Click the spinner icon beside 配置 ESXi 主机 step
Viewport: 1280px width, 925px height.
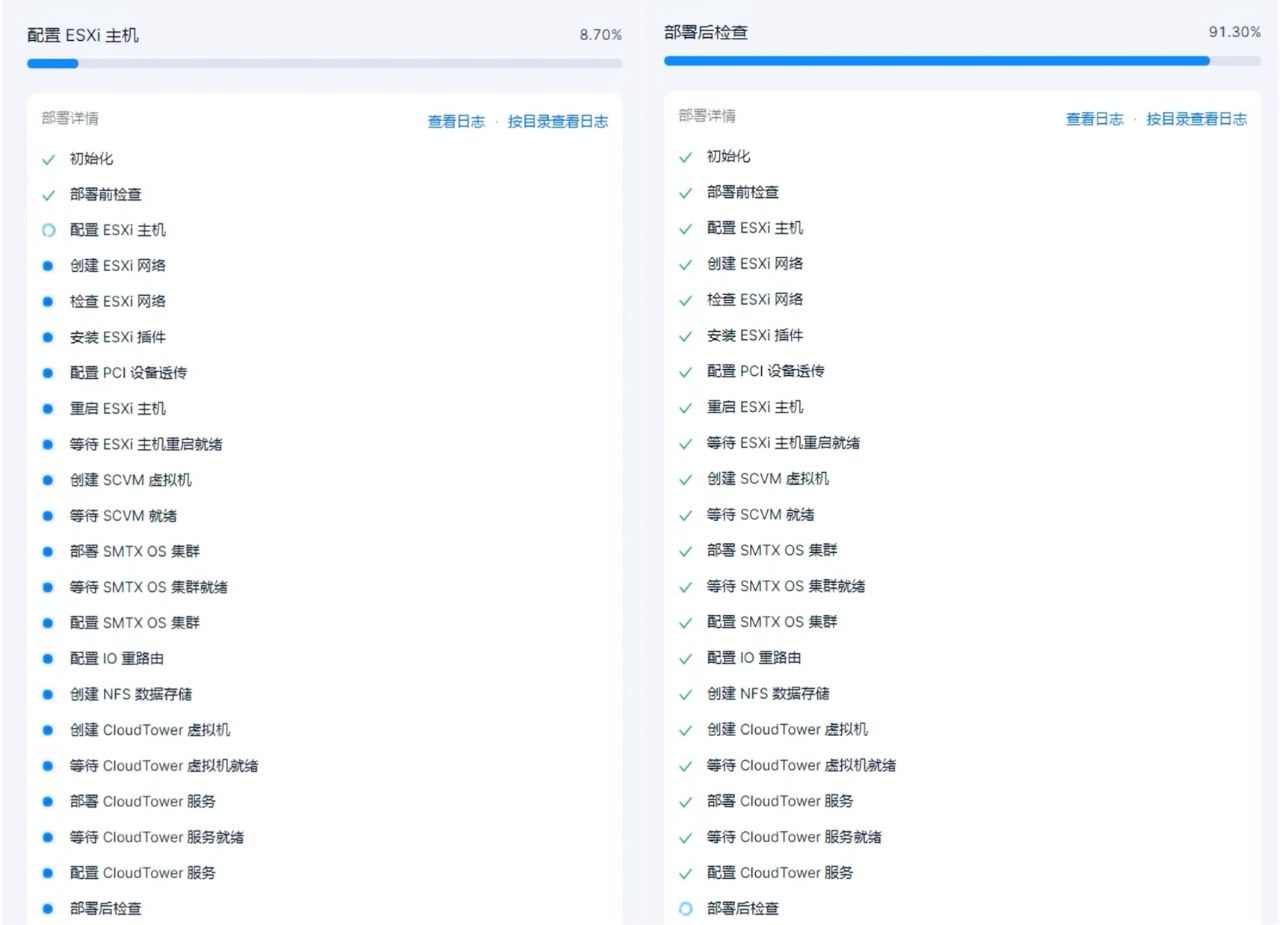point(48,230)
